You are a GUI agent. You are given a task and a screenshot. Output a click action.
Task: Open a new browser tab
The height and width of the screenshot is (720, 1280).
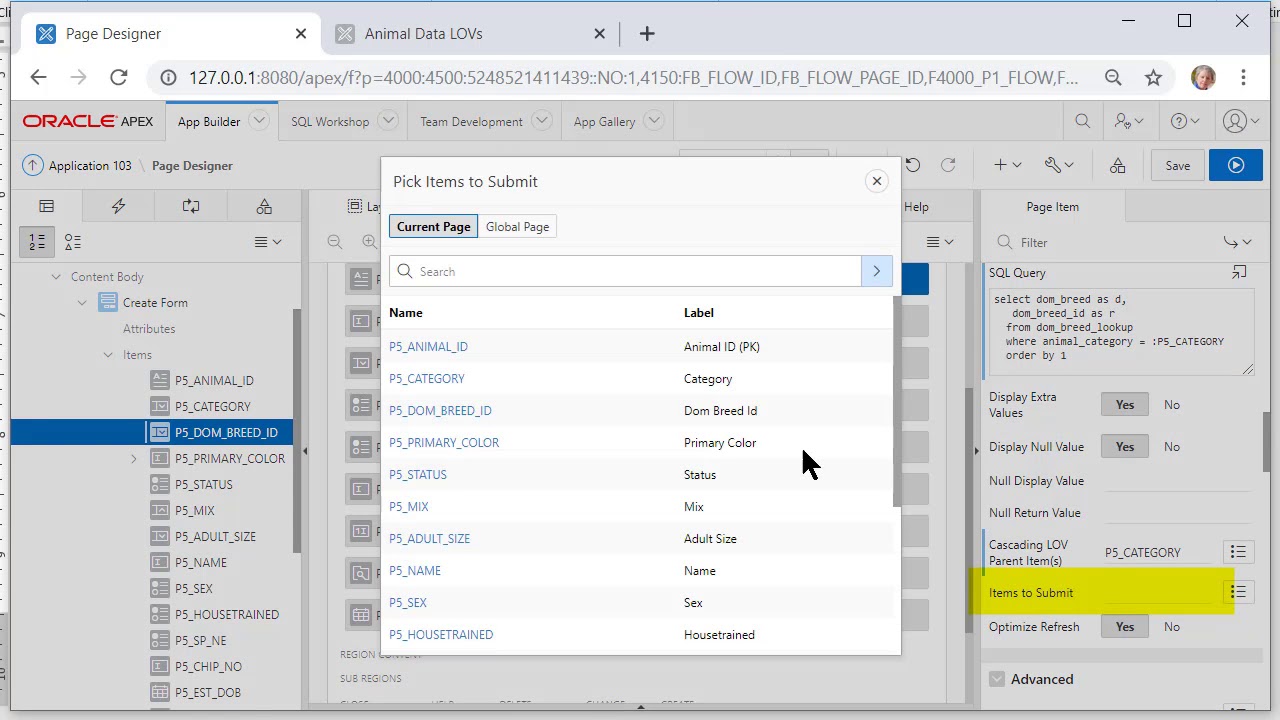click(x=647, y=34)
